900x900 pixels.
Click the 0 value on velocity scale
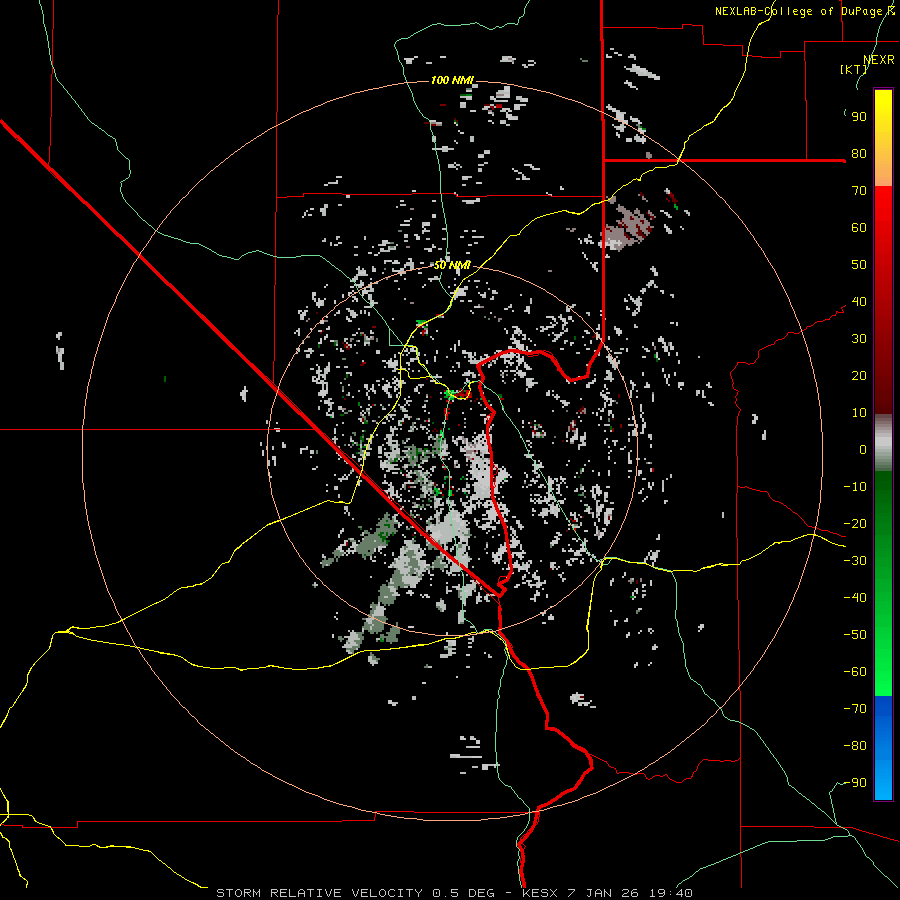[x=863, y=450]
